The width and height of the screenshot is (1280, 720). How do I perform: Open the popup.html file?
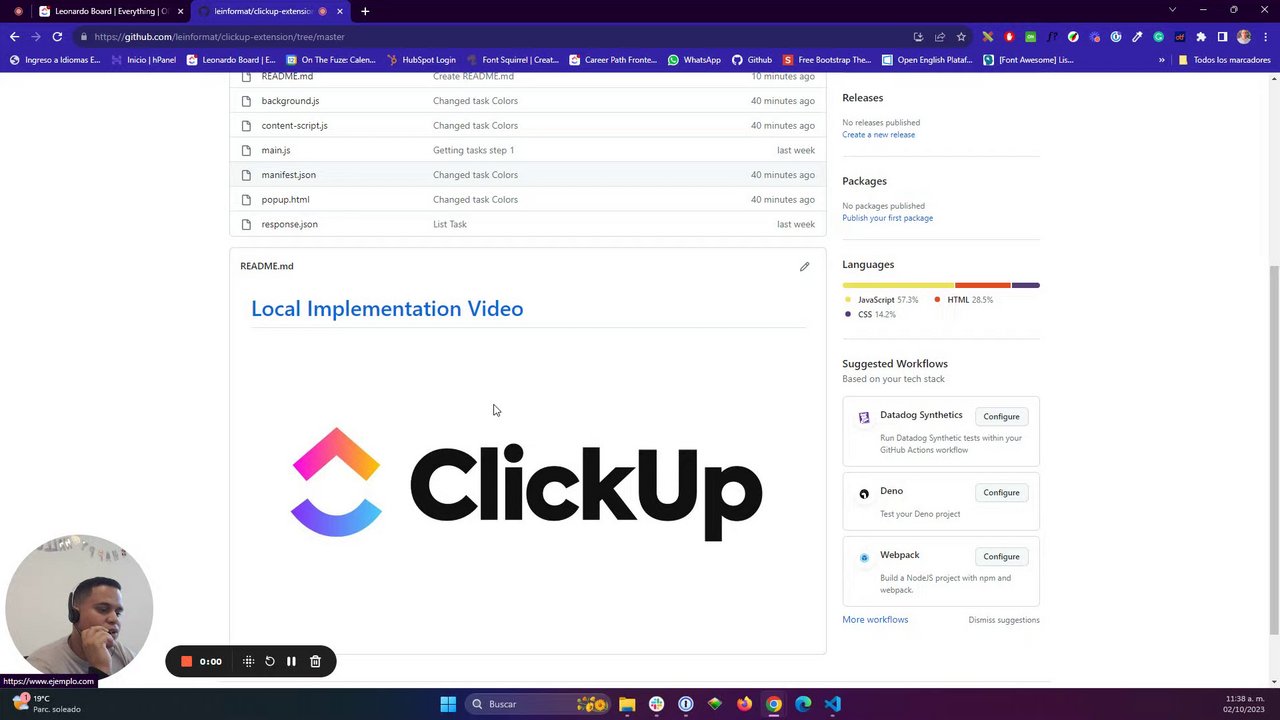[x=285, y=200]
